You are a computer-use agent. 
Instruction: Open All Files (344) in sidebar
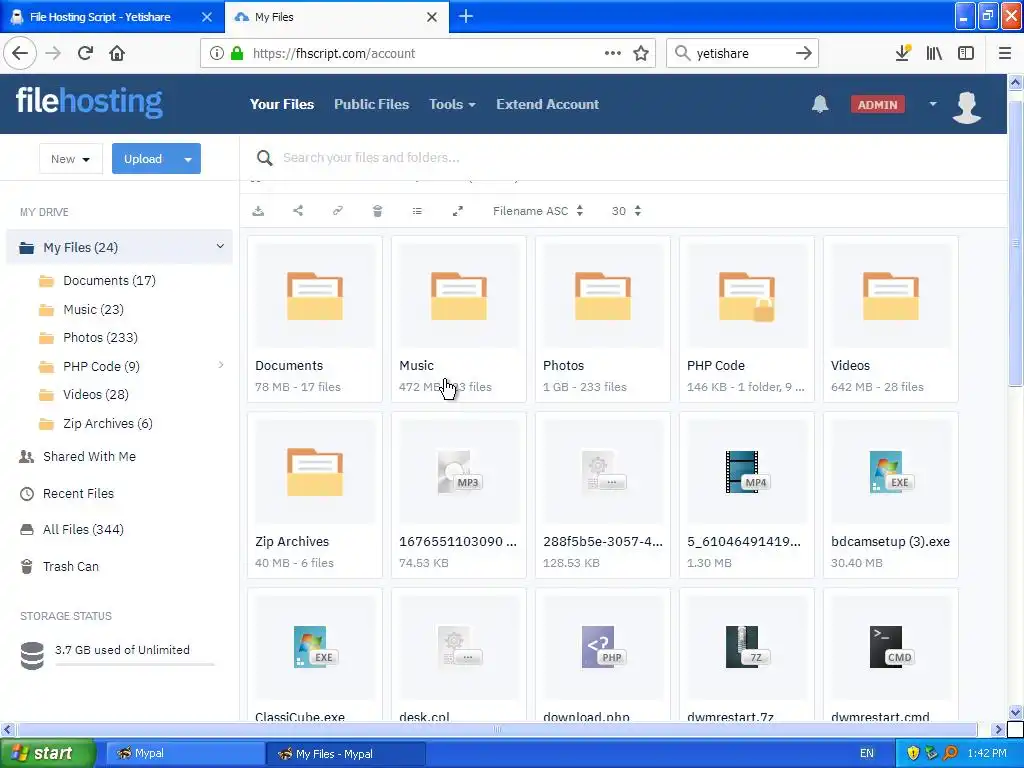tap(83, 530)
